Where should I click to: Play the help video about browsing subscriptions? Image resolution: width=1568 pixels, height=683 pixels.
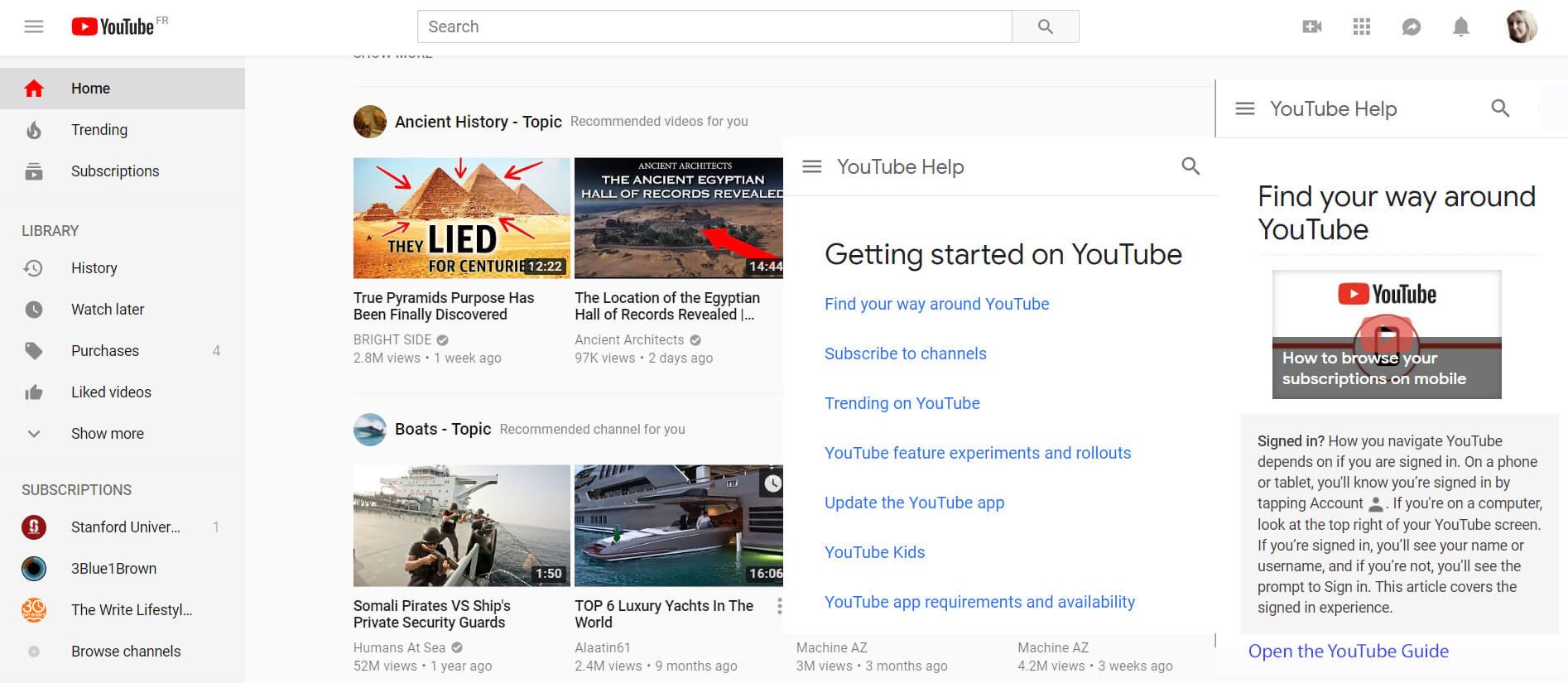[1386, 336]
